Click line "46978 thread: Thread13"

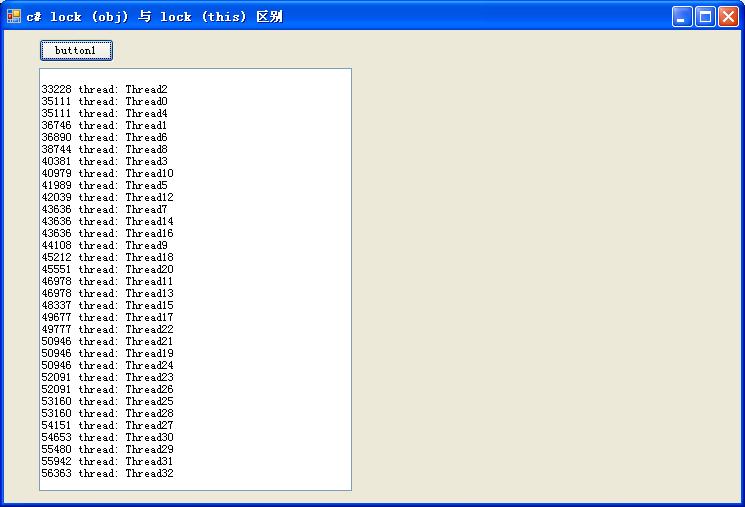tap(107, 293)
